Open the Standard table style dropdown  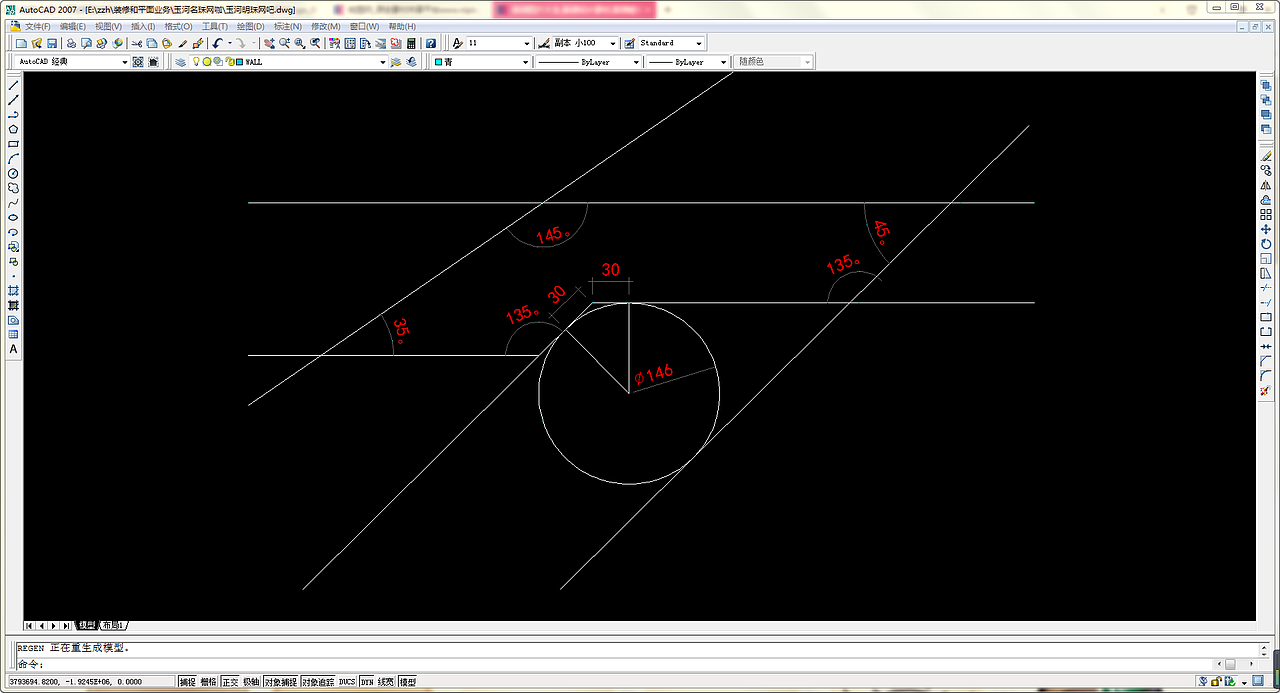click(698, 43)
